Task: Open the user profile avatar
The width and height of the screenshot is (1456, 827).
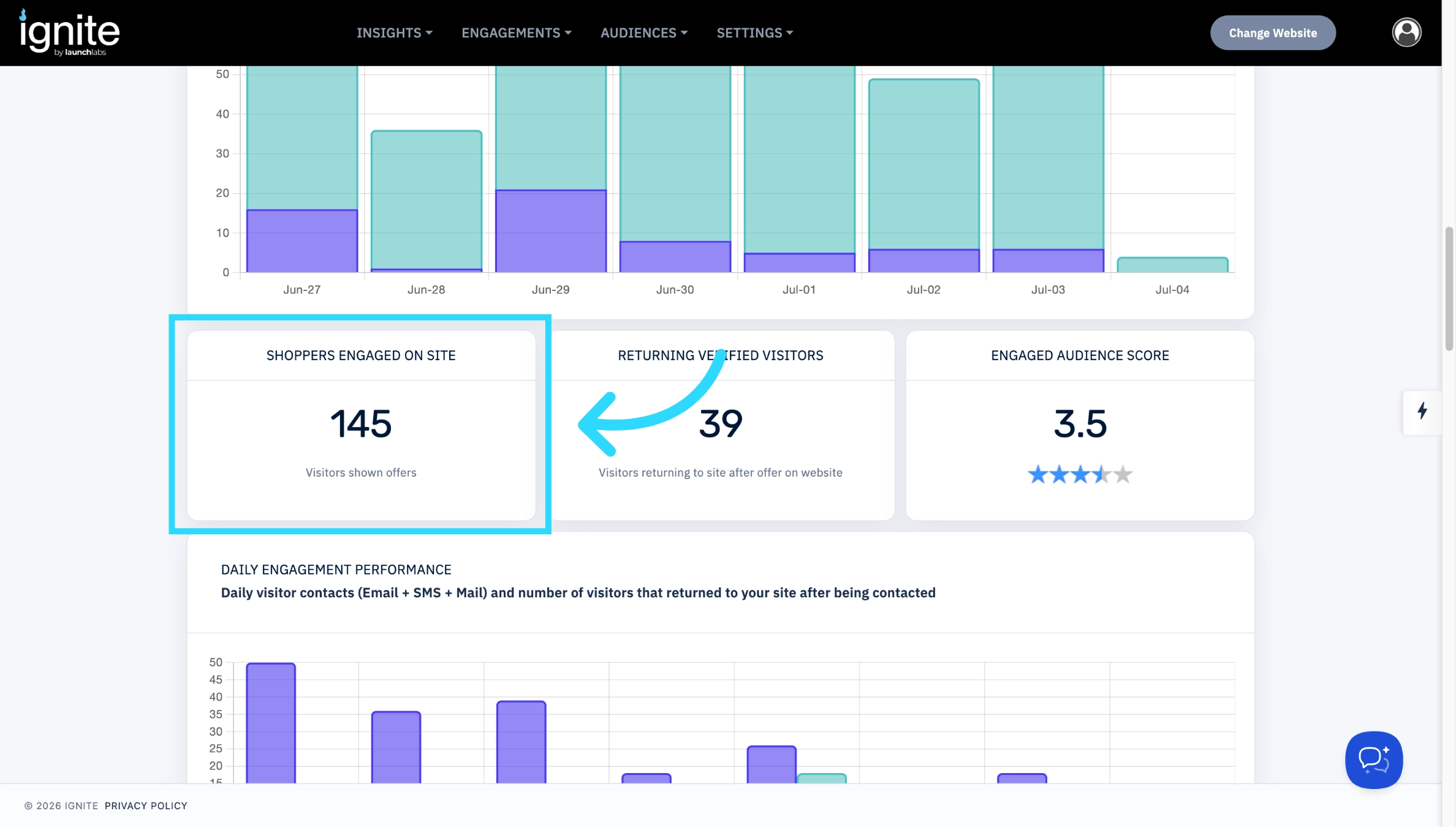Action: (1406, 32)
